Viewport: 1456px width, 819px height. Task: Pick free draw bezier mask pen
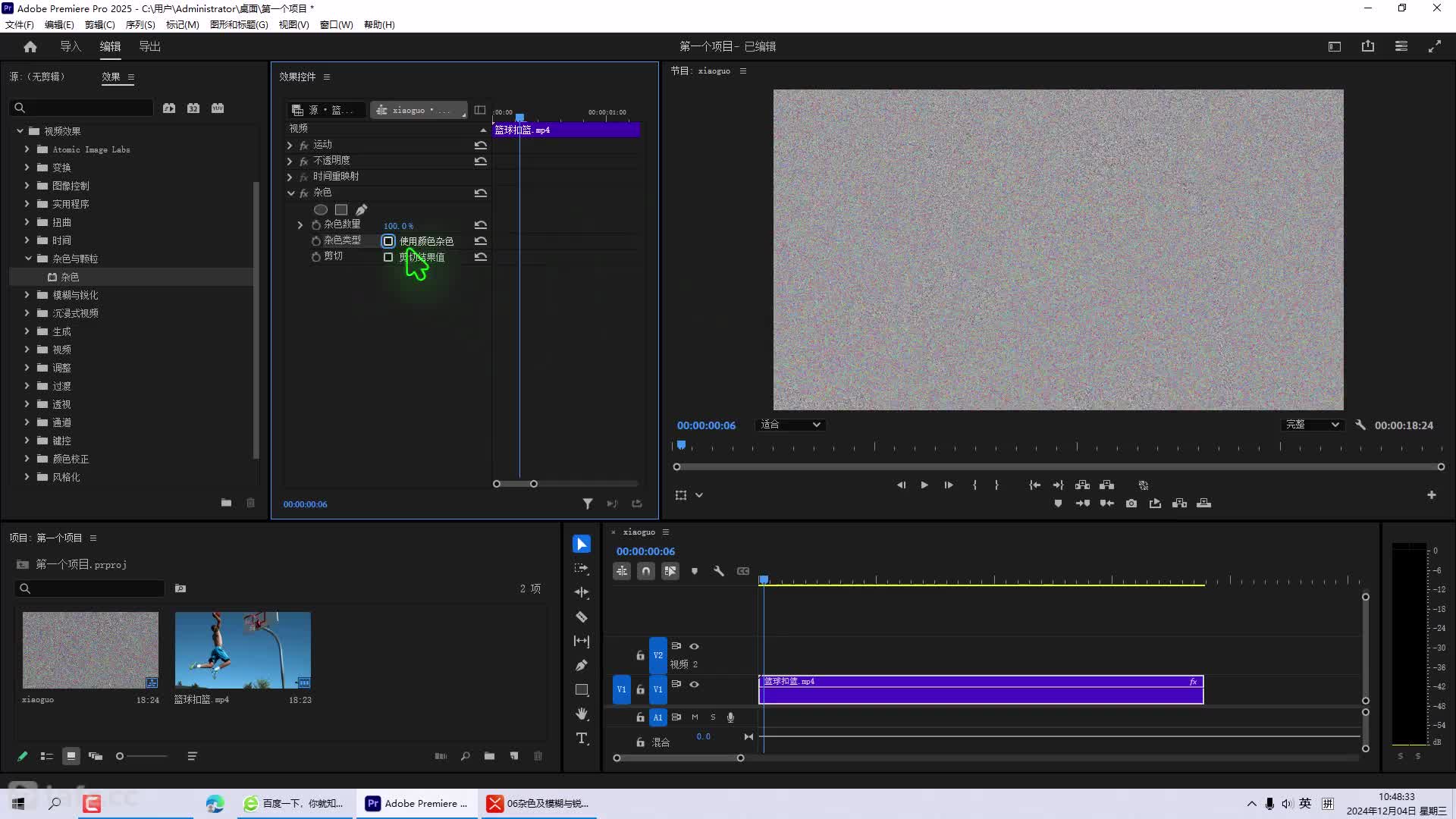click(x=362, y=209)
